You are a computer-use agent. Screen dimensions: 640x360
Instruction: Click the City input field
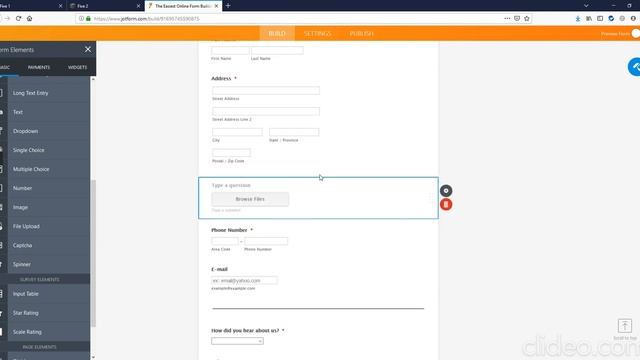click(237, 132)
